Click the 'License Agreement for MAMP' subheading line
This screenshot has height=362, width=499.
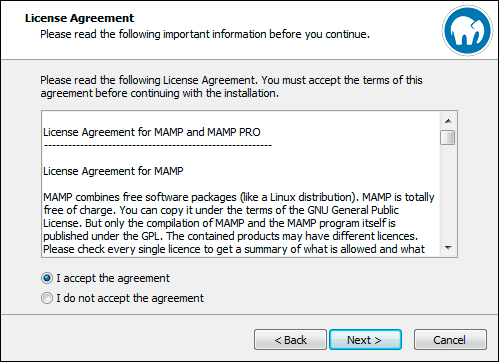click(x=113, y=171)
